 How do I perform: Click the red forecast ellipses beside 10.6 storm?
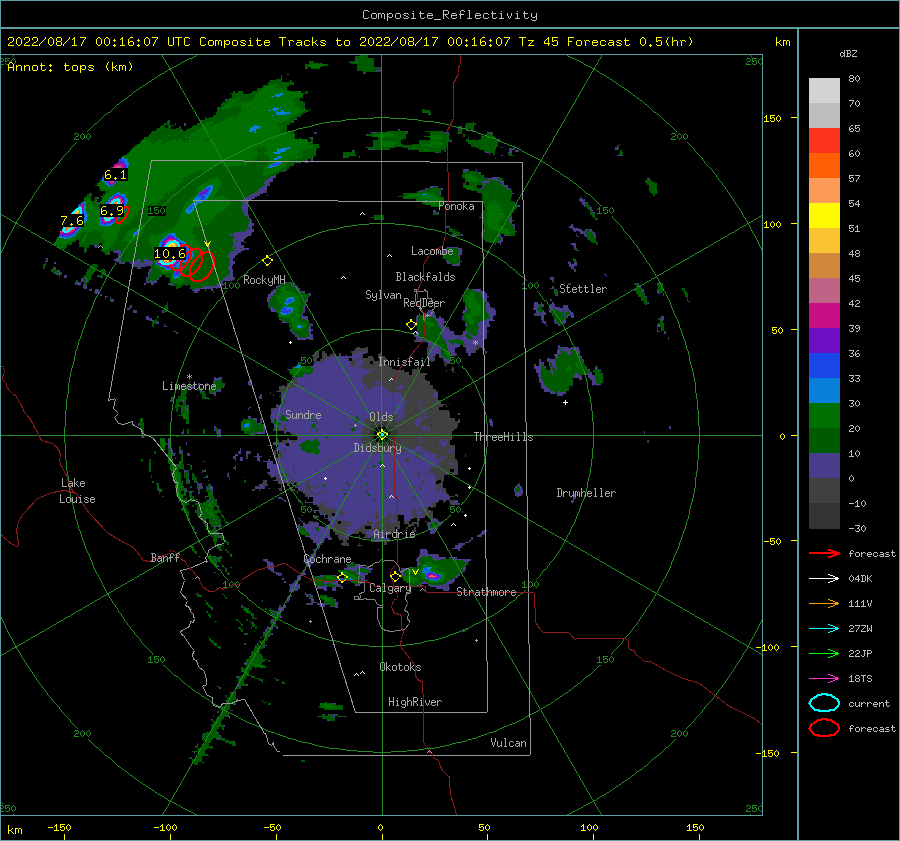[x=195, y=264]
